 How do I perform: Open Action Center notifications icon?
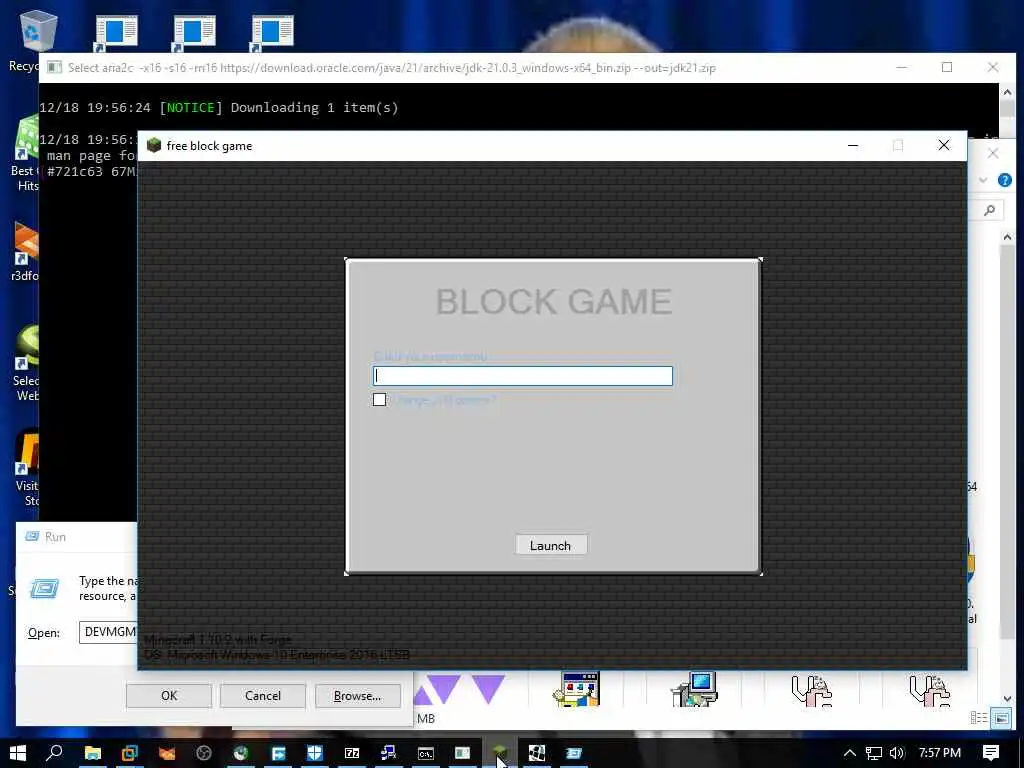991,753
